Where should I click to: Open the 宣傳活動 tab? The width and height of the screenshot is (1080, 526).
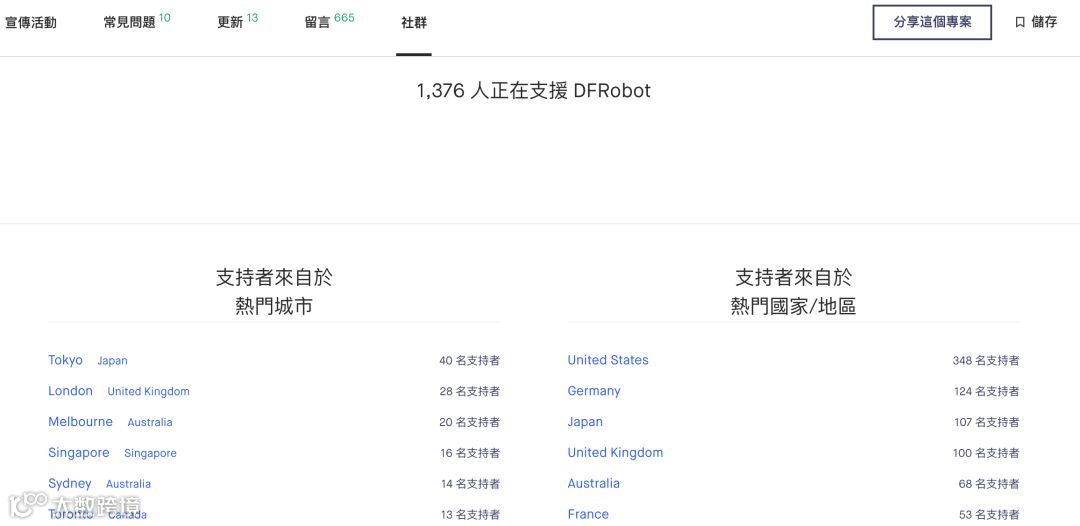[x=31, y=22]
